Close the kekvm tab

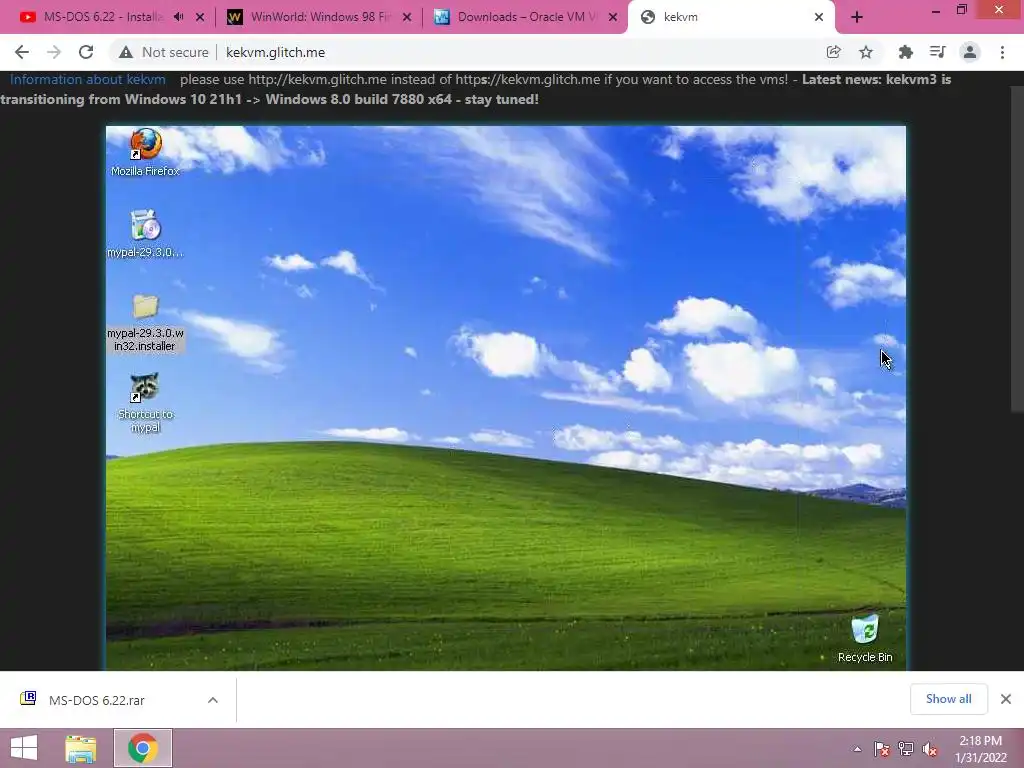pyautogui.click(x=819, y=17)
